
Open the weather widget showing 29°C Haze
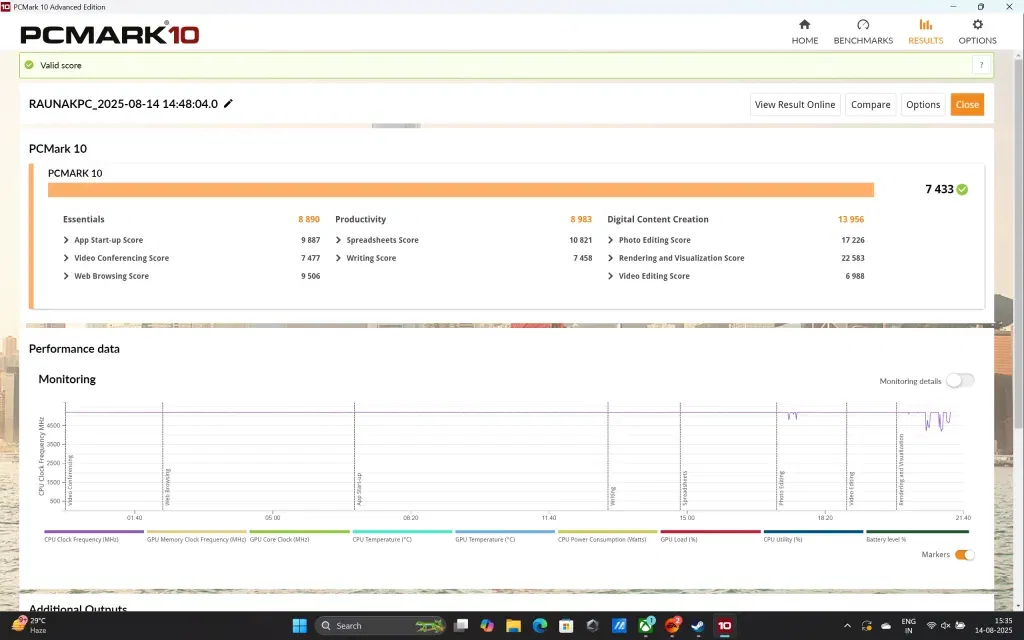point(30,625)
